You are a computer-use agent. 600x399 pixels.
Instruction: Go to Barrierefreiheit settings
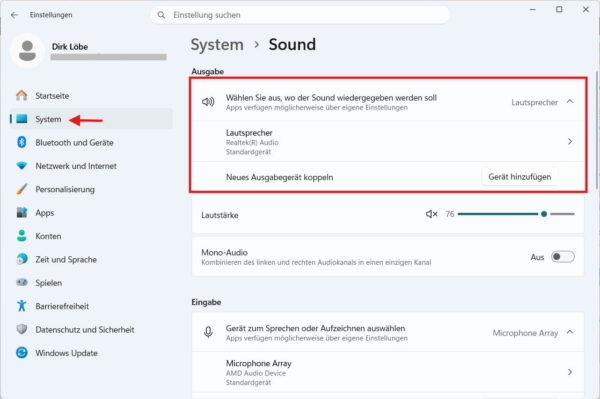point(91,306)
